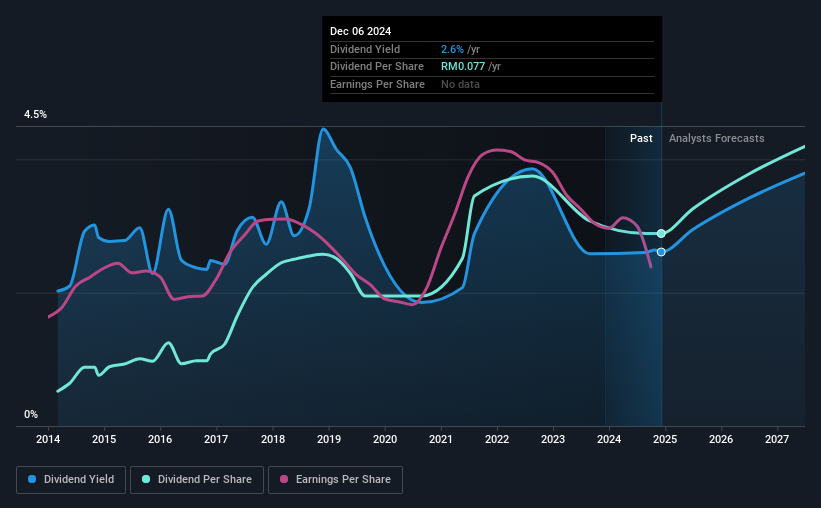Click the 2016 x-axis label
Image resolution: width=821 pixels, height=508 pixels.
click(x=160, y=439)
